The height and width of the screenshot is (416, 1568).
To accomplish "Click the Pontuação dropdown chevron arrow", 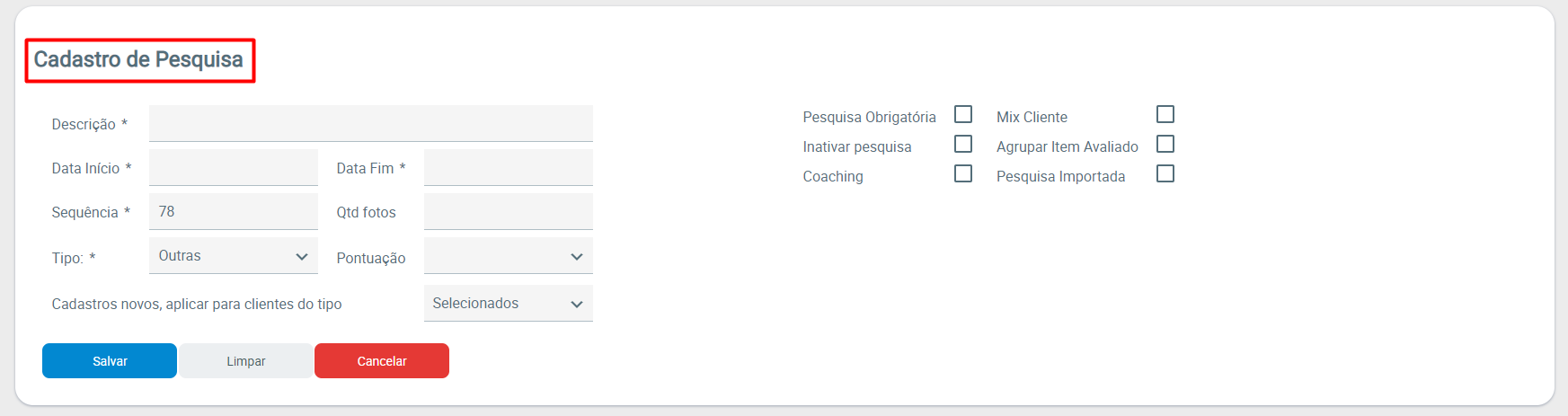I will click(577, 257).
